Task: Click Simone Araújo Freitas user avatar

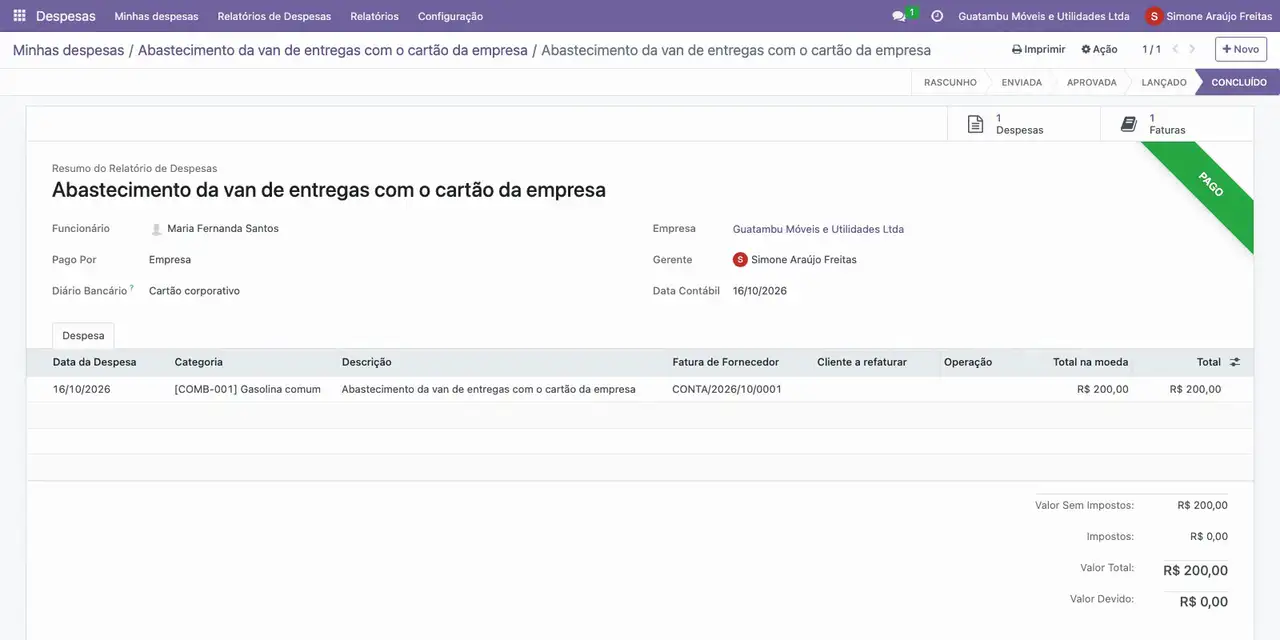Action: pyautogui.click(x=1155, y=16)
